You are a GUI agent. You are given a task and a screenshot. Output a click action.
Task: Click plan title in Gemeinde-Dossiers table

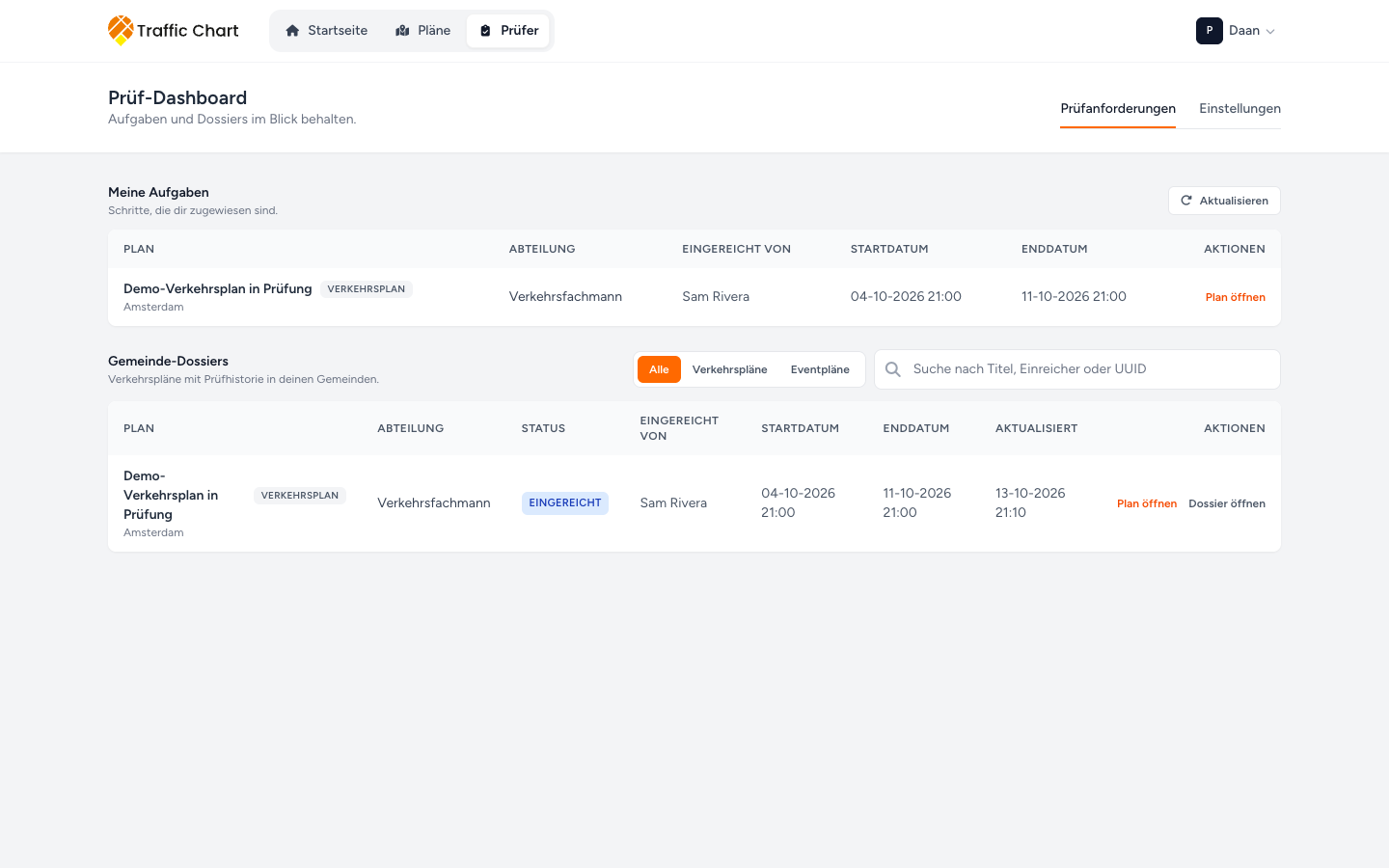[x=171, y=495]
